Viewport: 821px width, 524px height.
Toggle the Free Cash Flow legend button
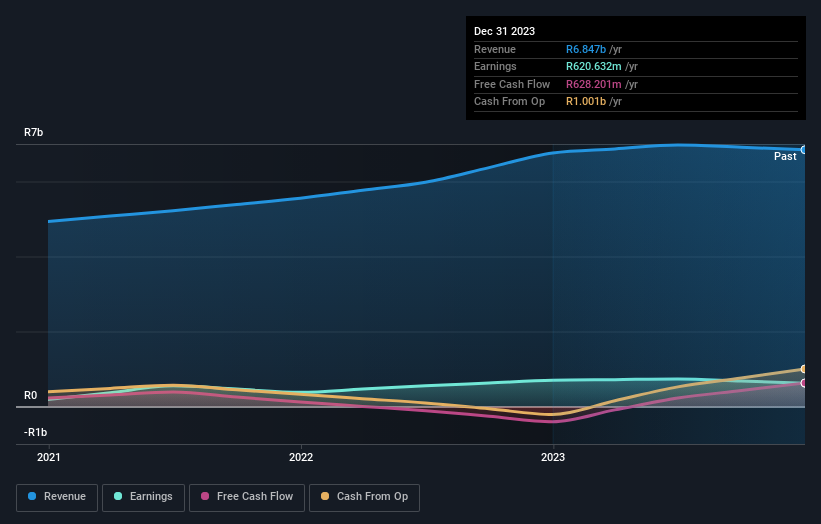[247, 497]
